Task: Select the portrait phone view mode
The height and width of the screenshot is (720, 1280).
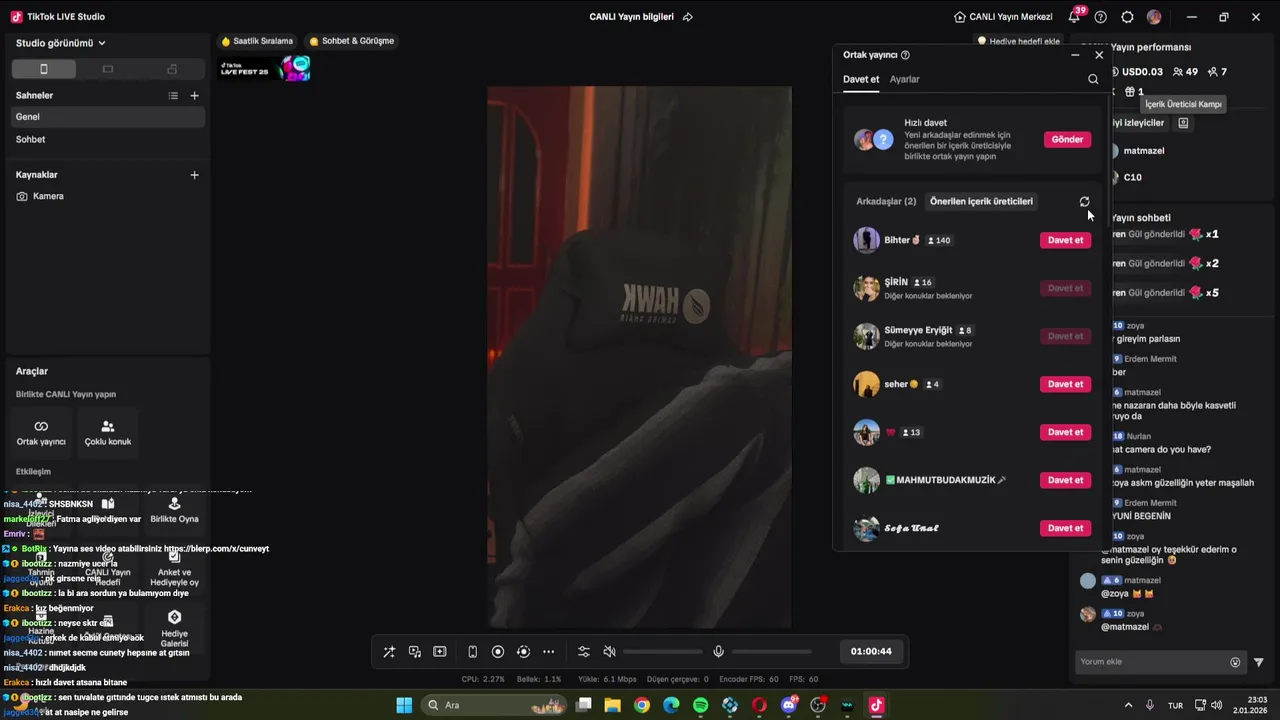Action: pos(43,69)
